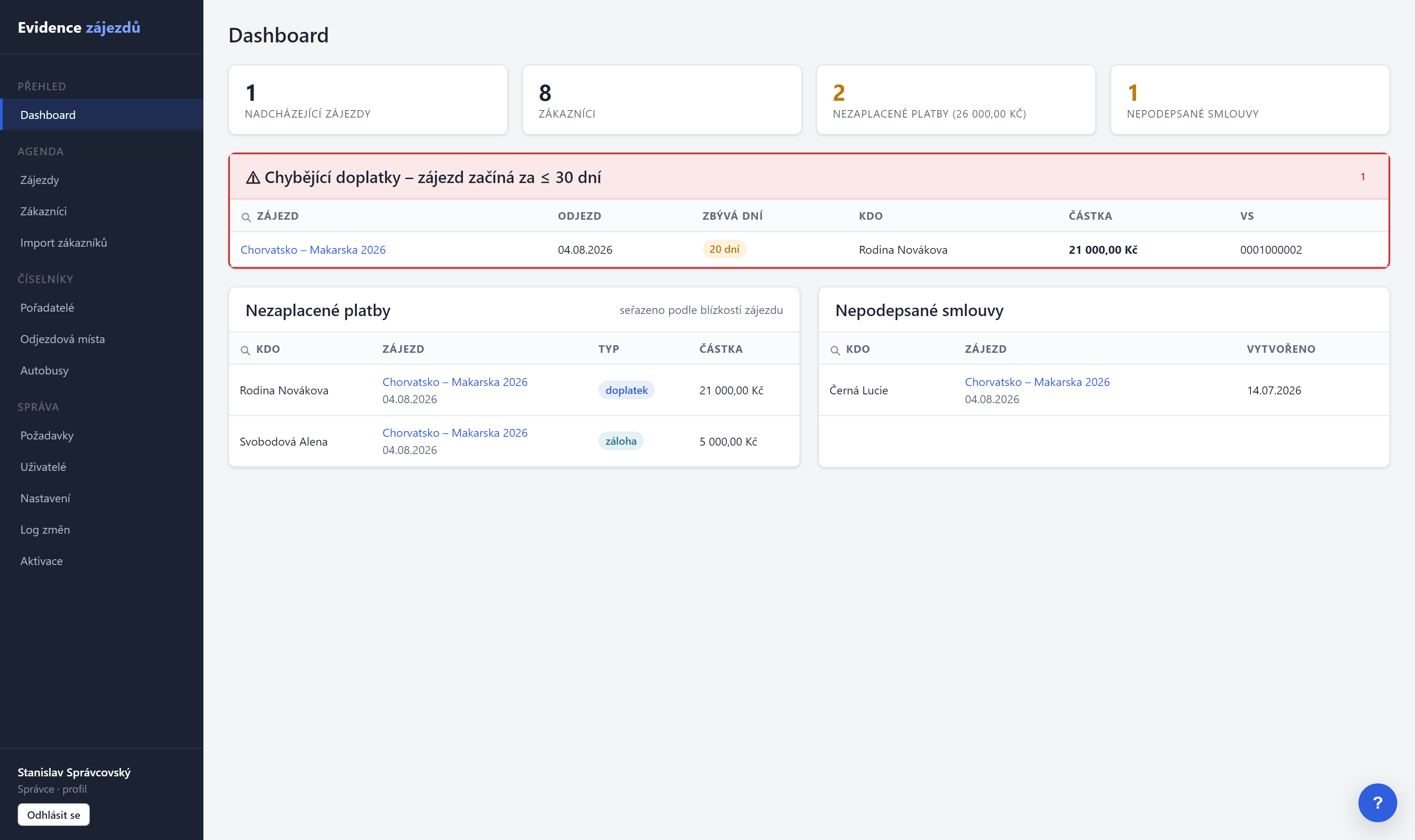
Task: Click bold amount 21 000,00 Kč in alert table
Action: [1102, 250]
